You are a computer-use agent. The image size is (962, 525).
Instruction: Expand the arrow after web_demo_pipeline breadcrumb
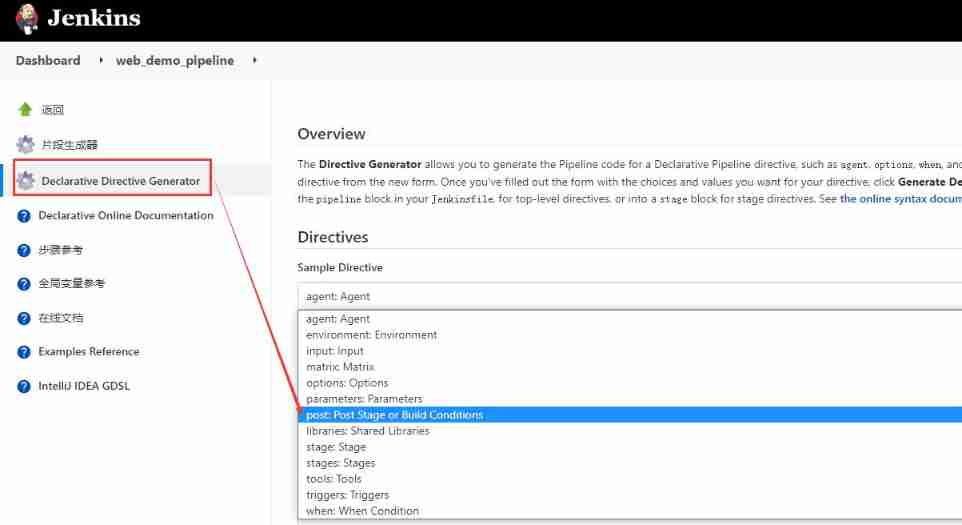click(x=254, y=60)
